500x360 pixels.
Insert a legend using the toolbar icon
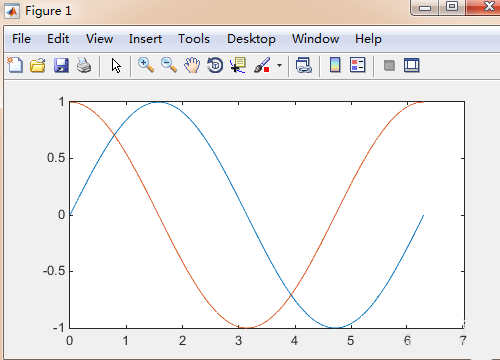click(x=358, y=65)
